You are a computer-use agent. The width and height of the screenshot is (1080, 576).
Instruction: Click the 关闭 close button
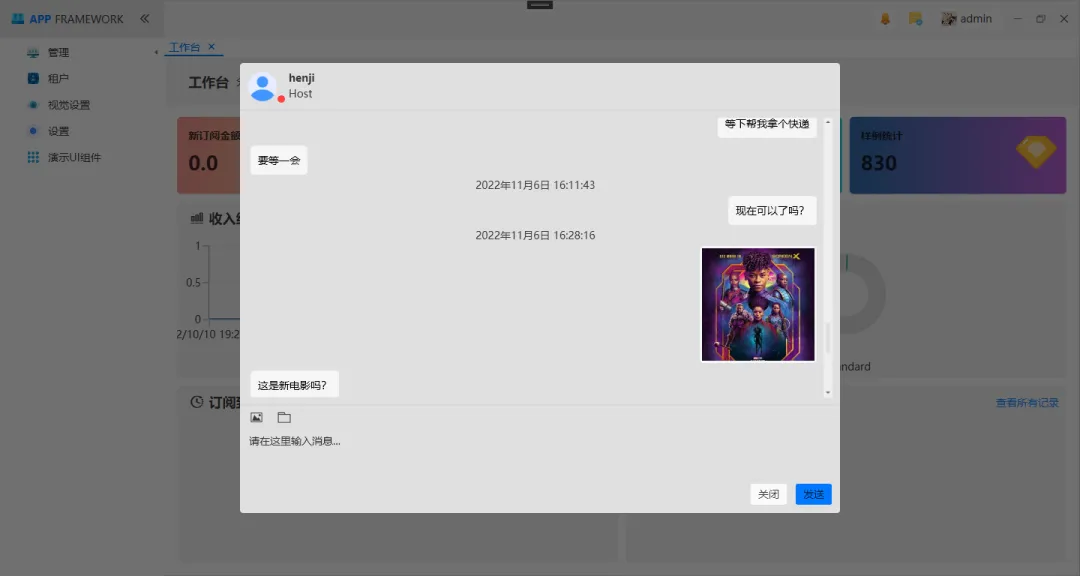[768, 494]
